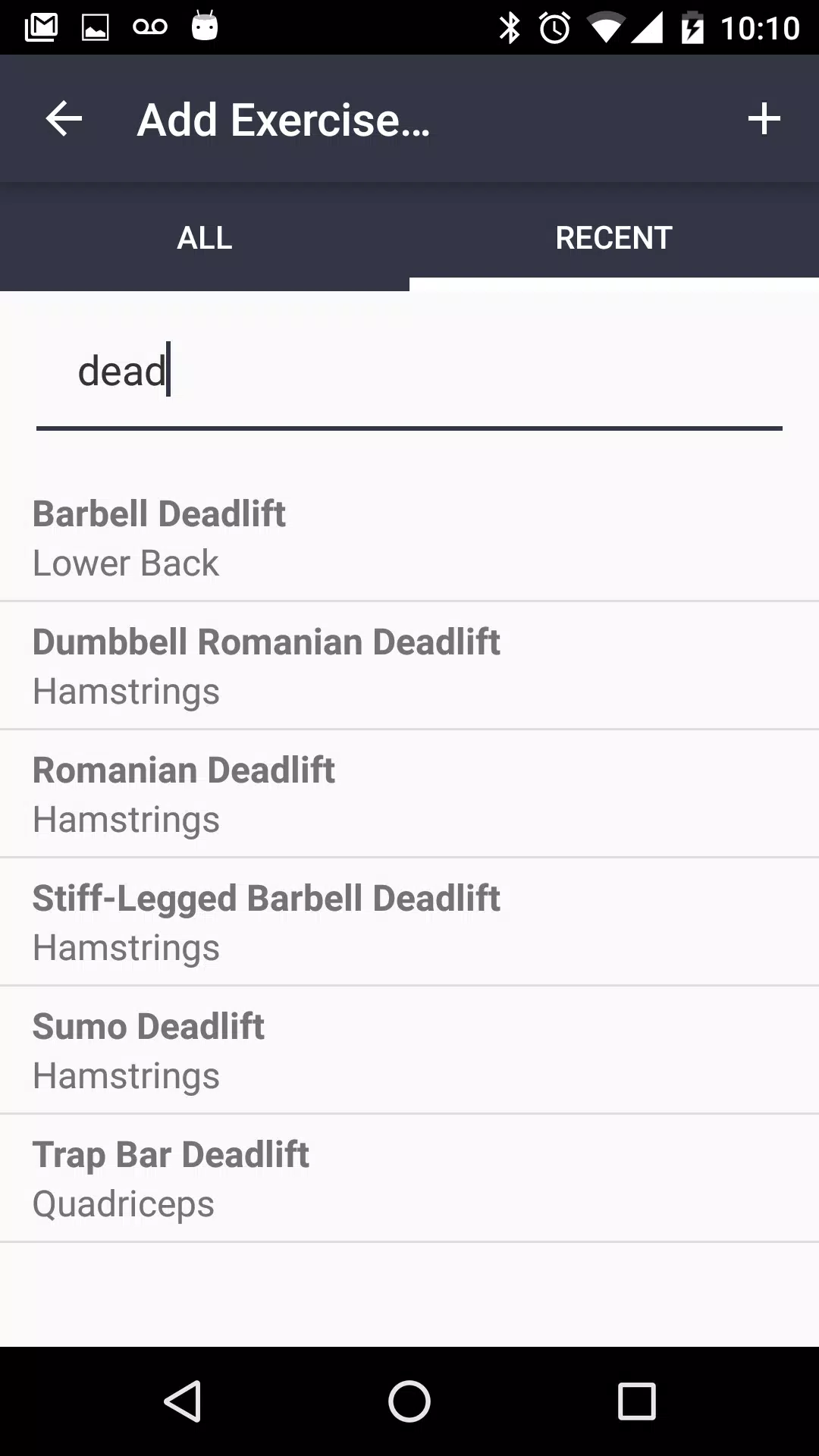Tap the alarm clock status icon
The width and height of the screenshot is (819, 1456).
[555, 29]
